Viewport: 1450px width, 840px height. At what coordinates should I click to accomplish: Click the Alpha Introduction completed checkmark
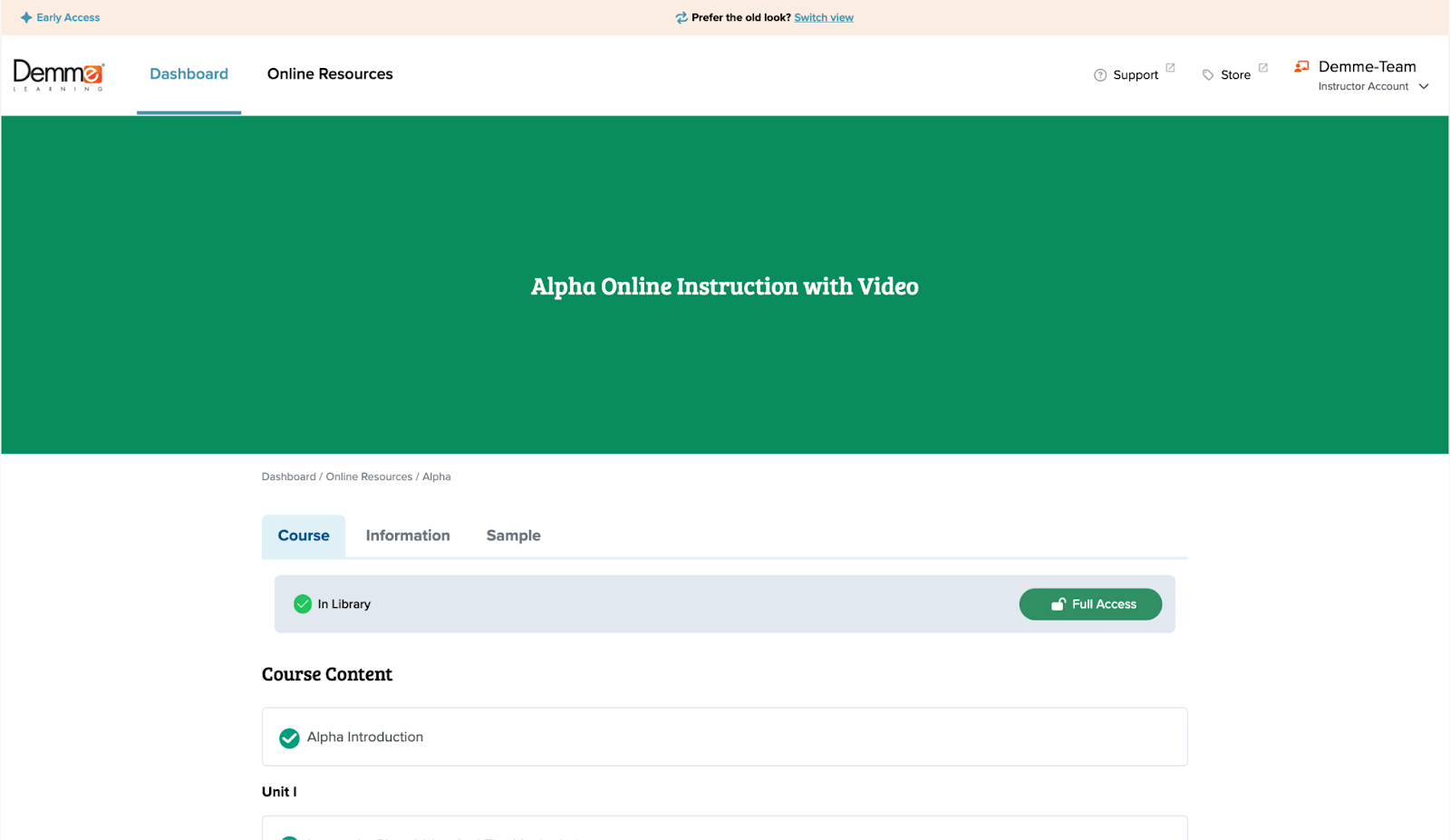coord(289,738)
